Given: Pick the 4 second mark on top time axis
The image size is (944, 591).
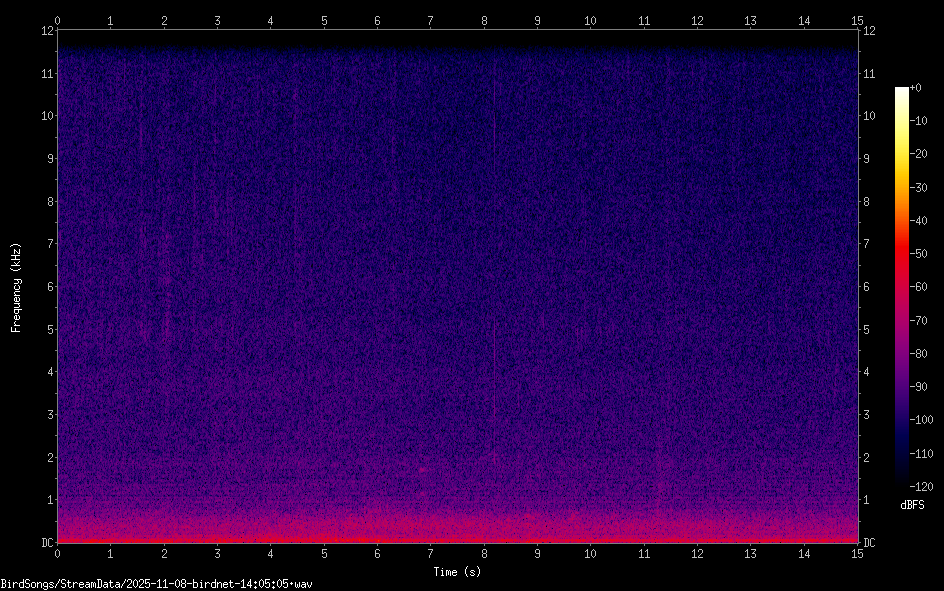Looking at the screenshot, I should click(271, 20).
